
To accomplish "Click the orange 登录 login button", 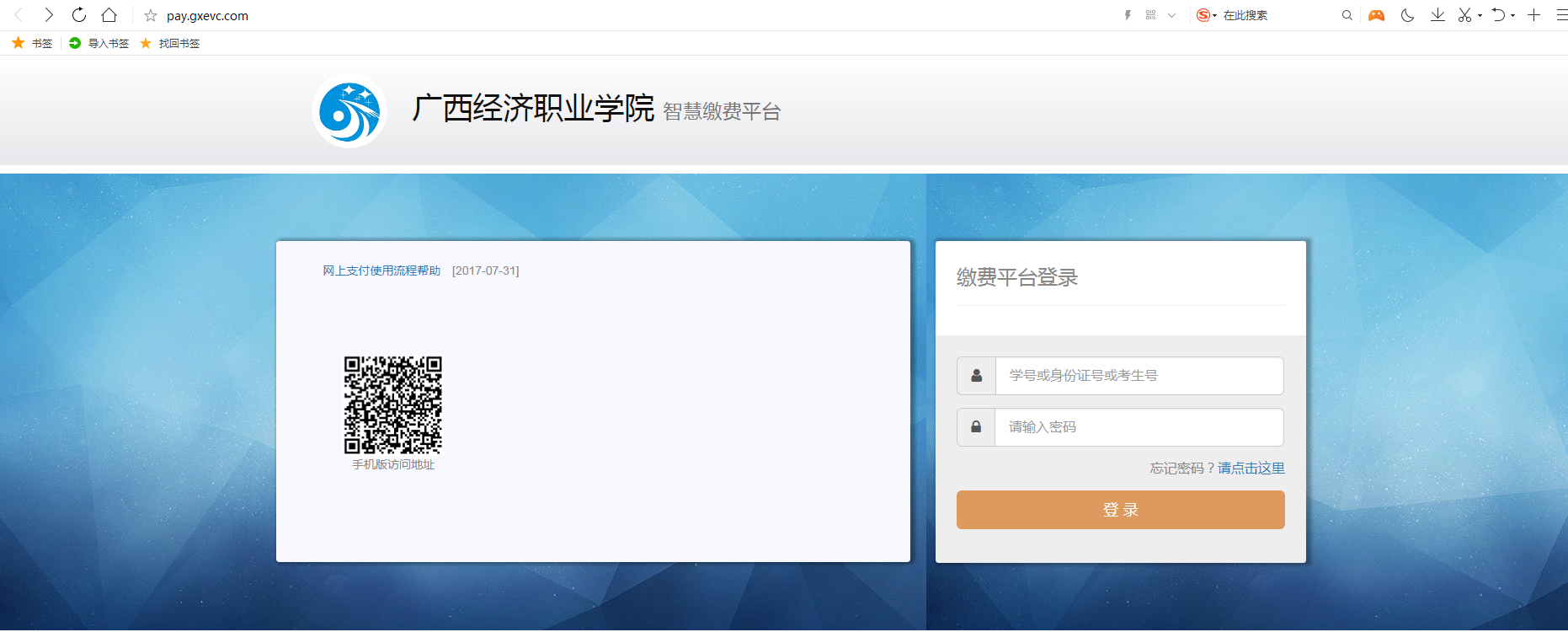I will point(1120,510).
